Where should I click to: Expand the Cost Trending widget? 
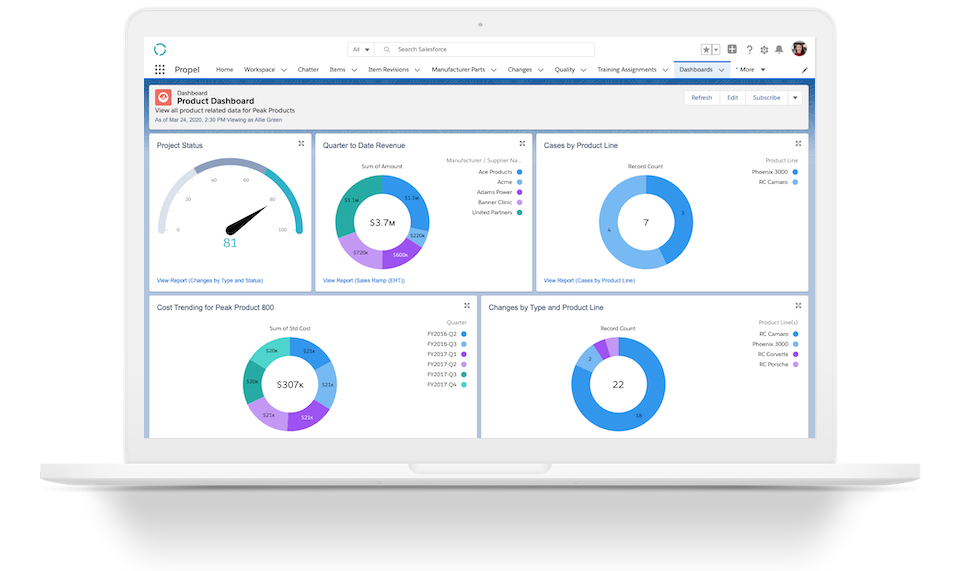coord(467,305)
